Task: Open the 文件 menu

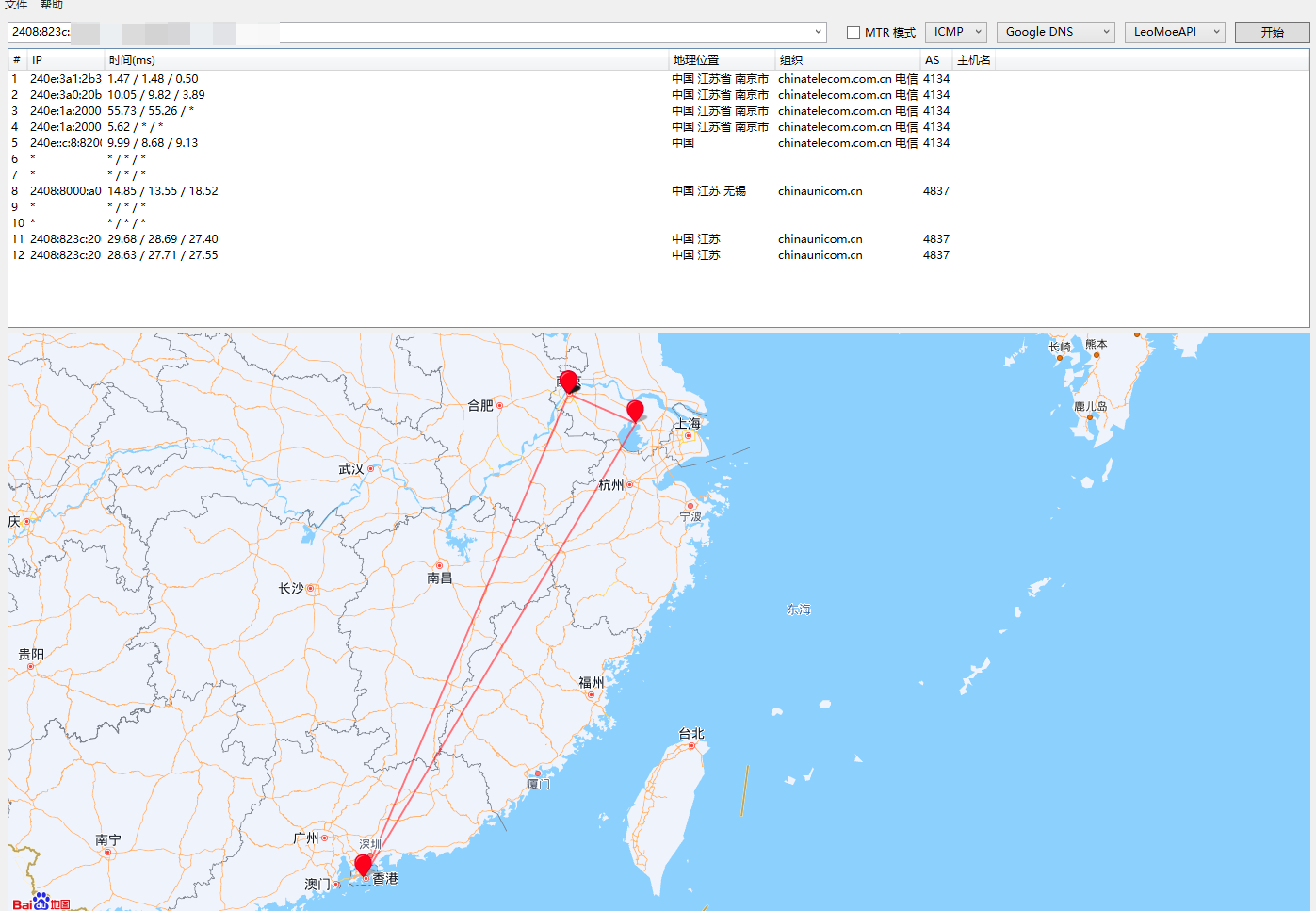Action: [16, 6]
